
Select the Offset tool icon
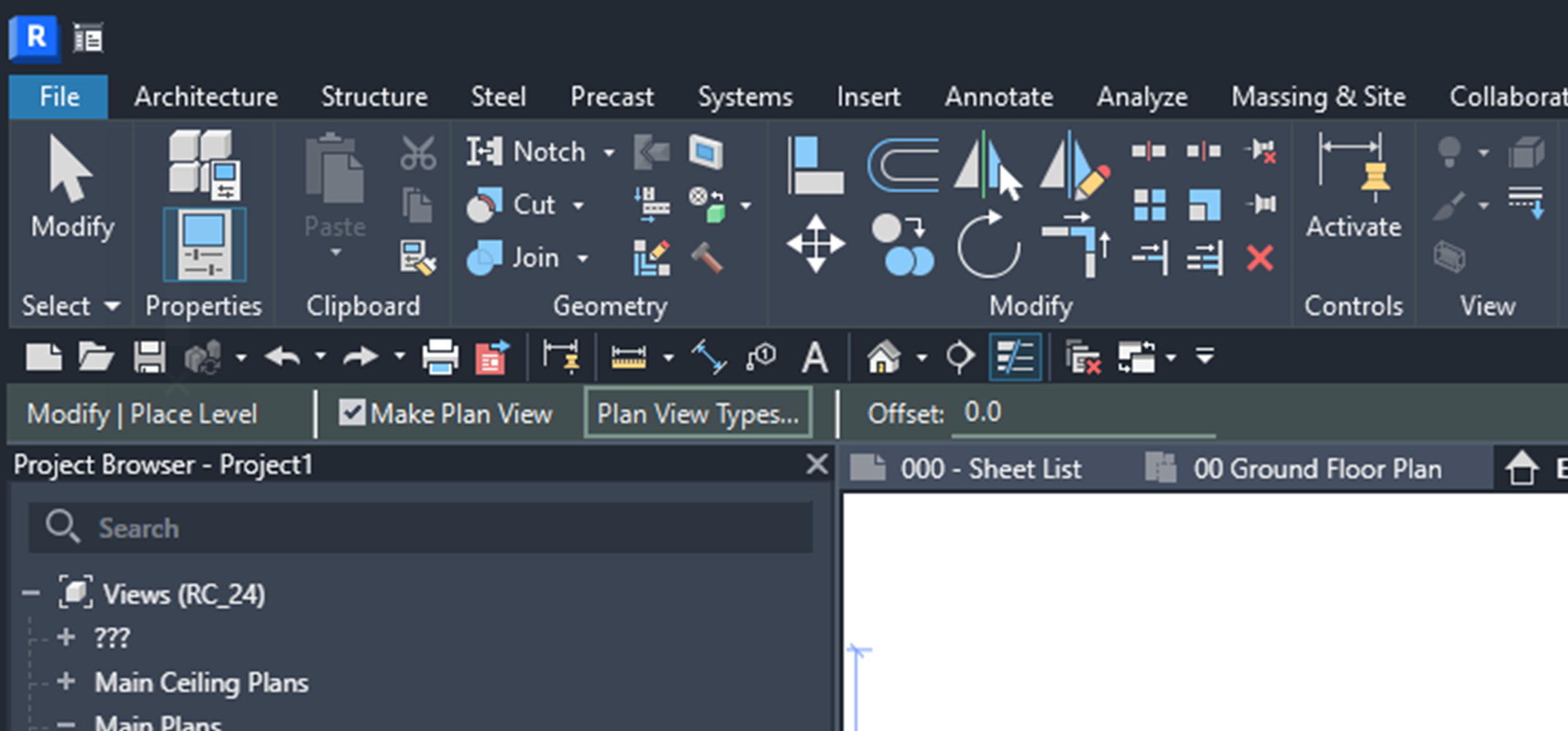click(902, 165)
